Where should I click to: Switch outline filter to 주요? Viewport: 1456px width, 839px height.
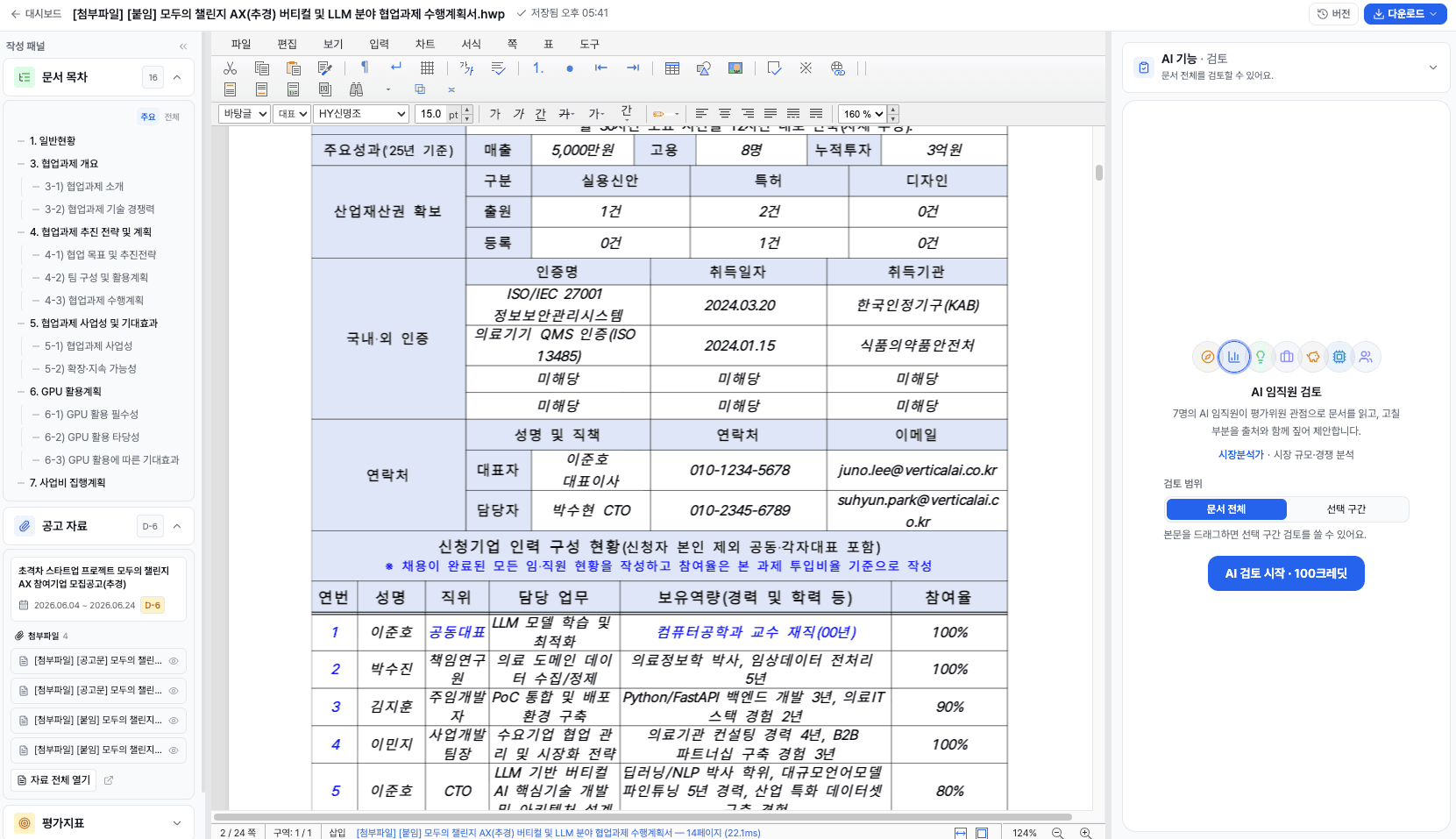coord(148,117)
